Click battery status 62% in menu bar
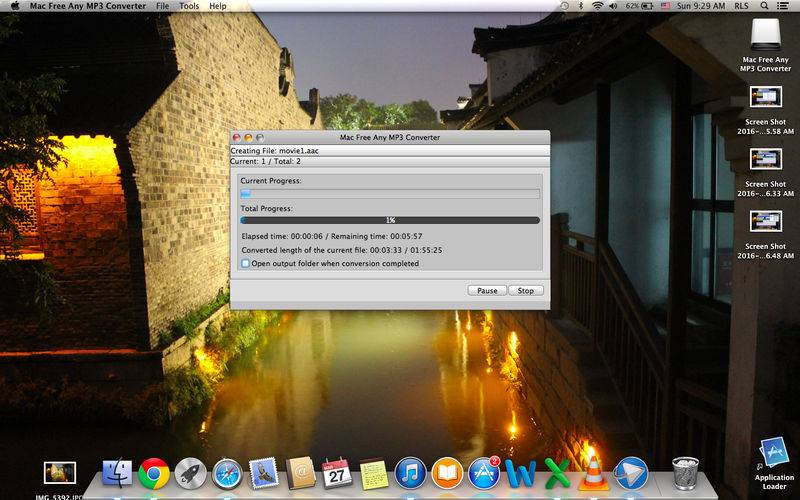 (x=639, y=6)
